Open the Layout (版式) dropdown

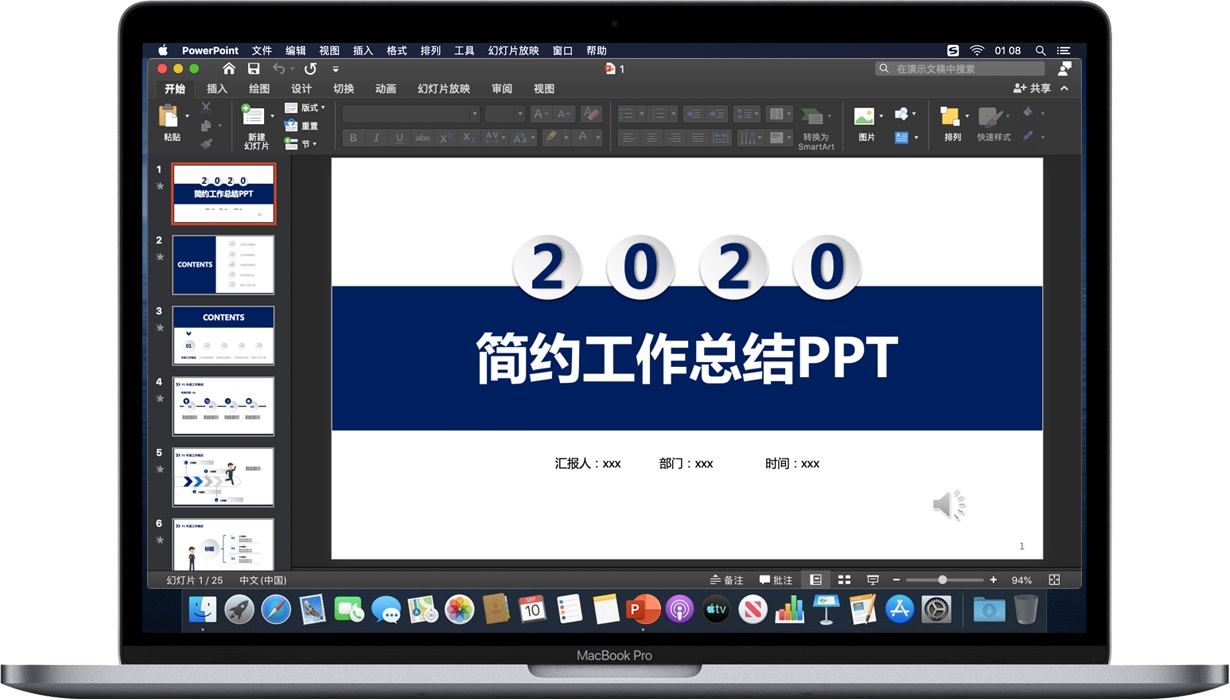[x=305, y=107]
